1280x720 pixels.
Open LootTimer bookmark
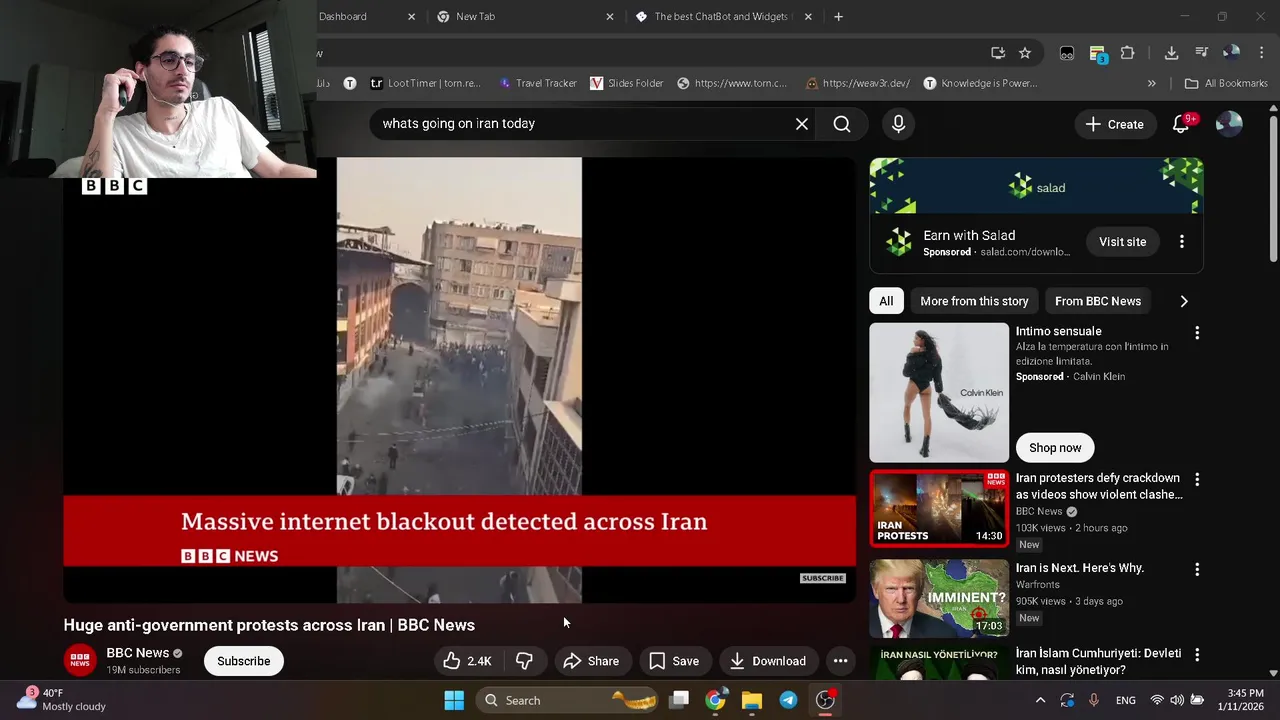click(x=425, y=83)
